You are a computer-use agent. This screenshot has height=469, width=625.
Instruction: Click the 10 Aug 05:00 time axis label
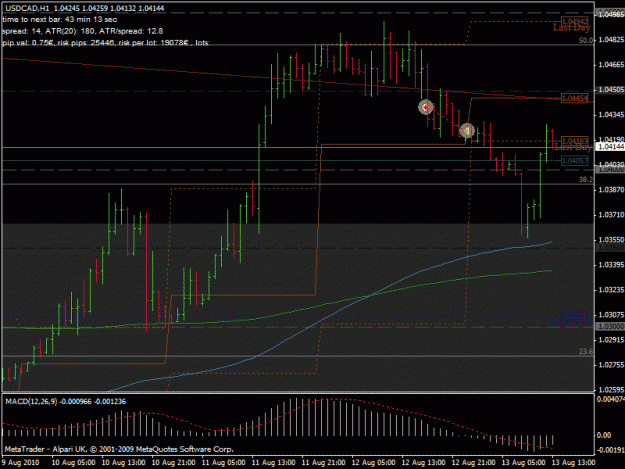click(x=74, y=463)
